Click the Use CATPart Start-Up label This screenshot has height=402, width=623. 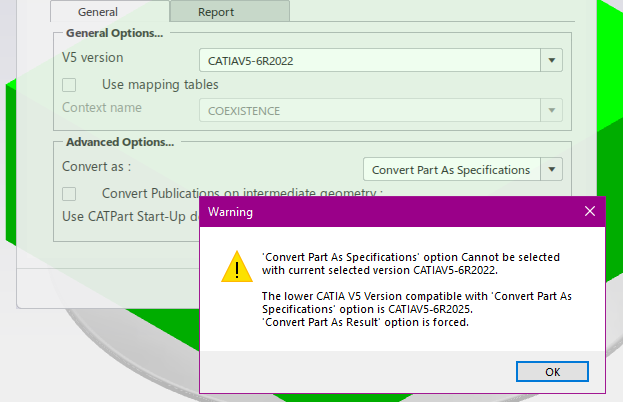coord(128,214)
